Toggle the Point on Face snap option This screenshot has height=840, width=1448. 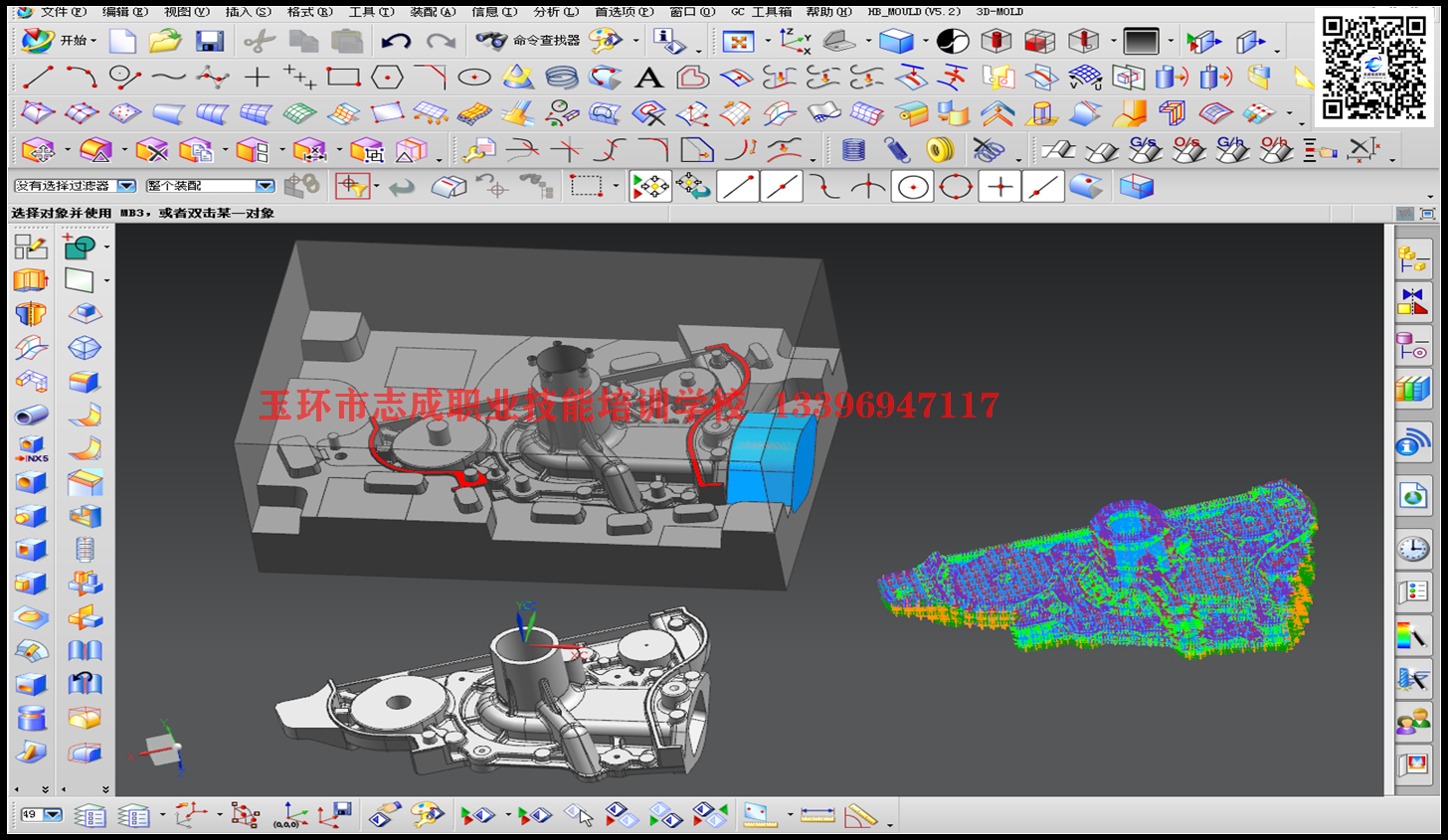(1086, 186)
